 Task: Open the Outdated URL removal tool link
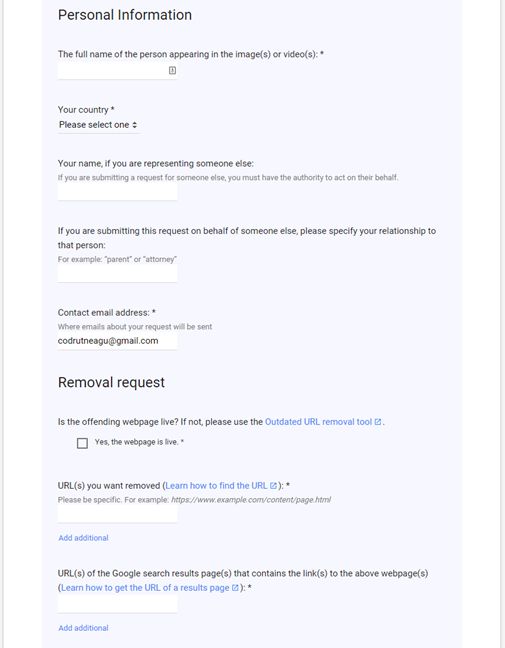[319, 422]
